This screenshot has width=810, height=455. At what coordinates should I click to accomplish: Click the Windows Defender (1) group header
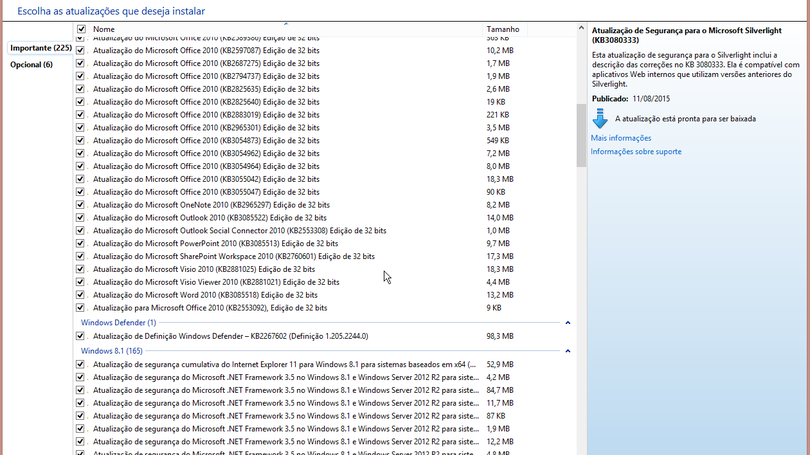(118, 322)
